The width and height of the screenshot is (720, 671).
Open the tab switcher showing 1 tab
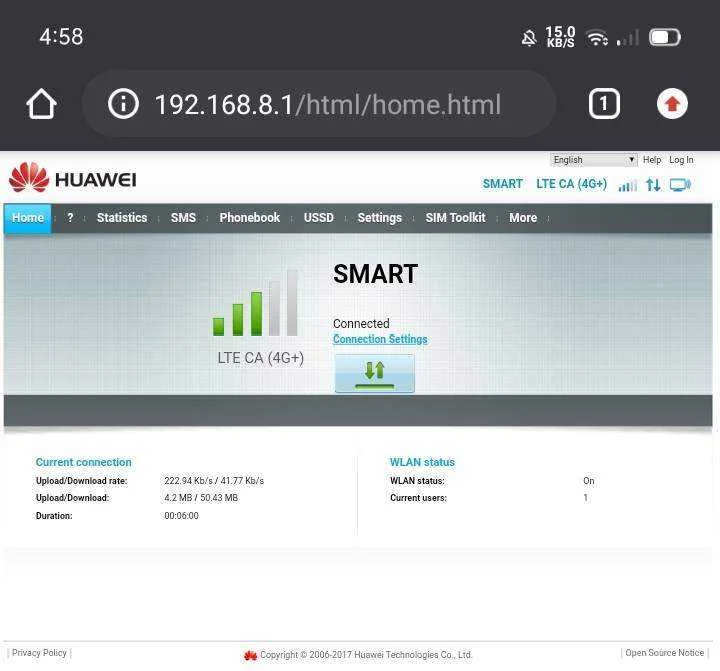[x=604, y=104]
